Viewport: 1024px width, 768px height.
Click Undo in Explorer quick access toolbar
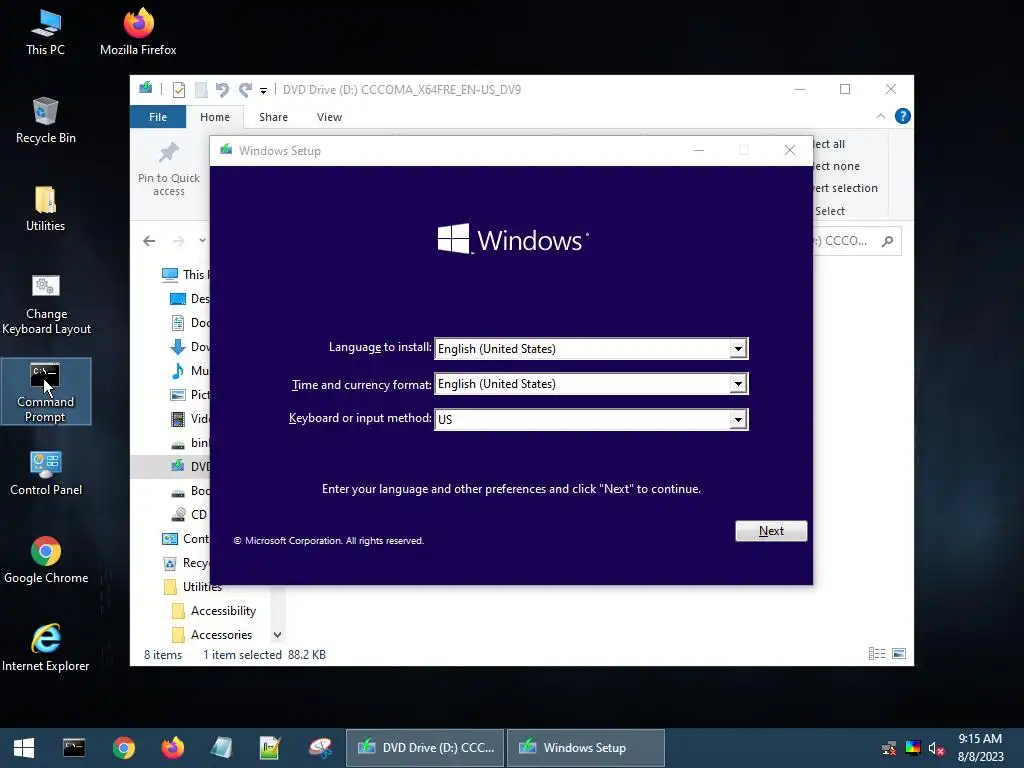click(223, 89)
